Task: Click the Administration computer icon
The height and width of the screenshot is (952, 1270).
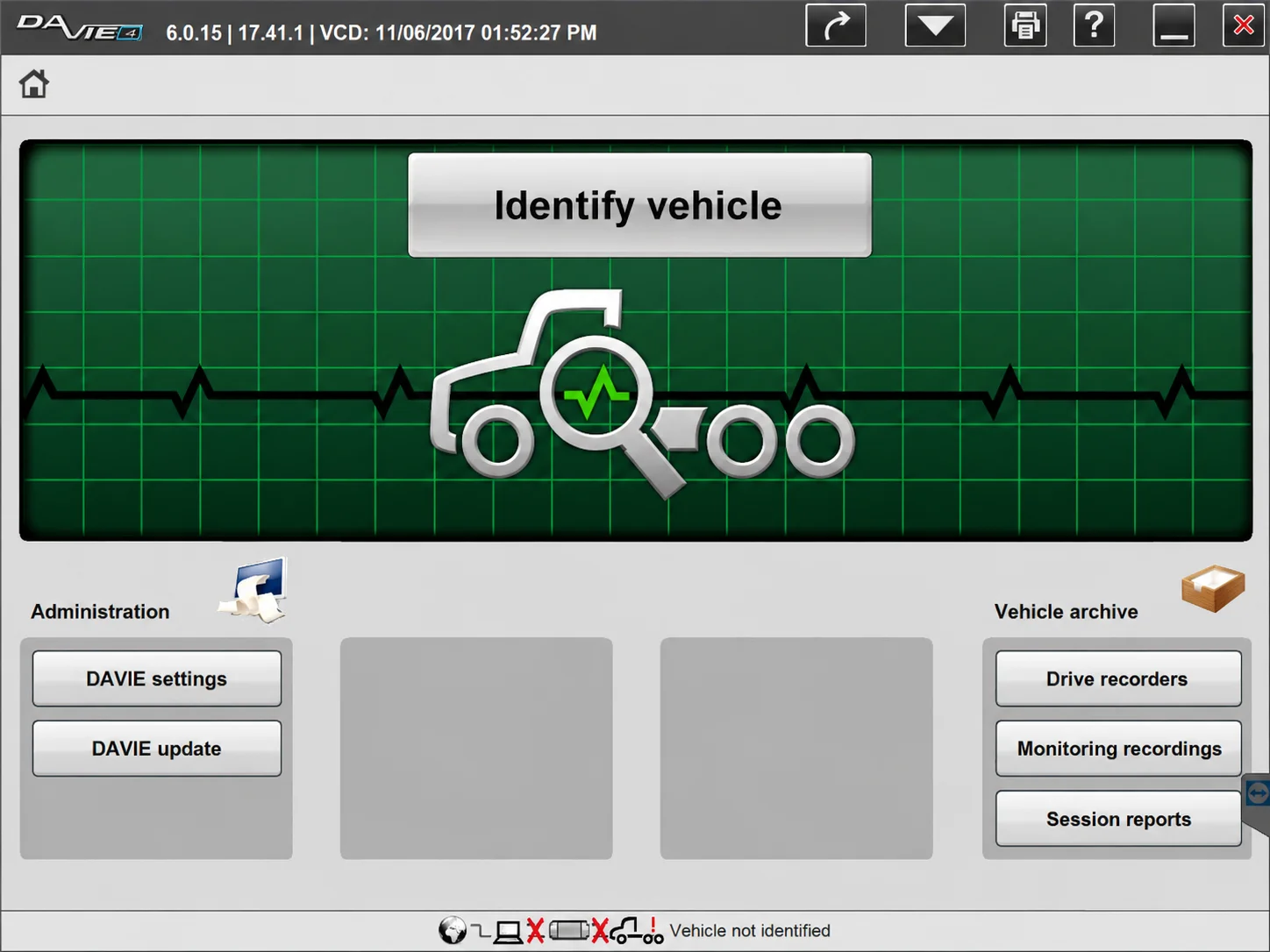Action: [255, 590]
